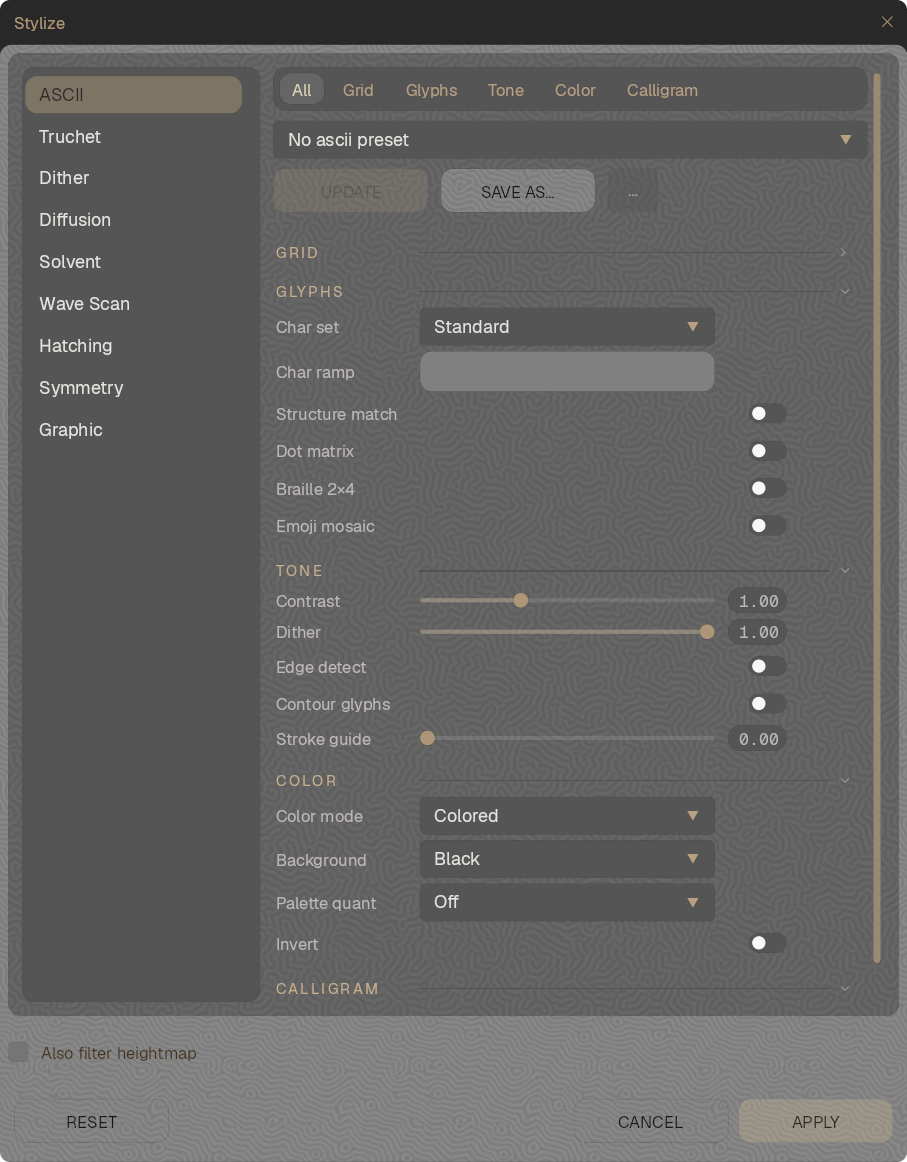The height and width of the screenshot is (1162, 907).
Task: Click the Dither value field 1.00
Action: click(x=757, y=632)
